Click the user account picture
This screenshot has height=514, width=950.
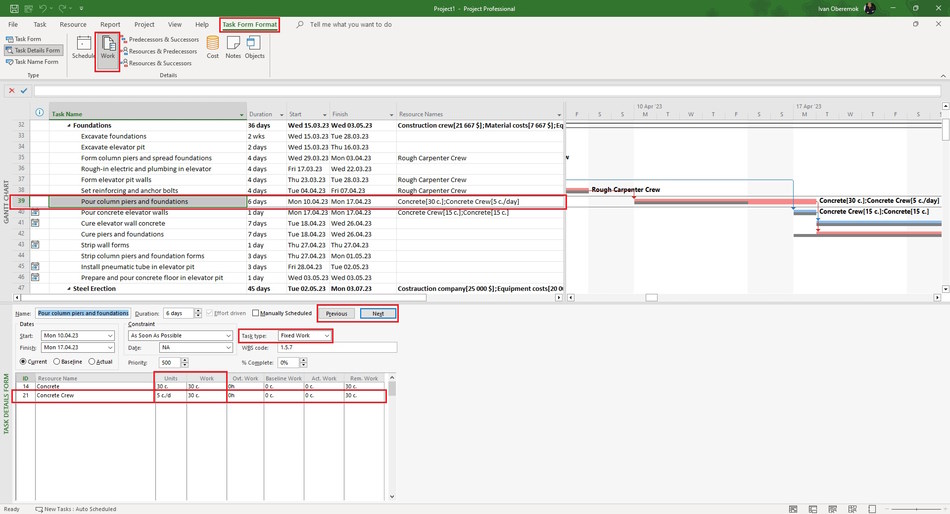[x=870, y=8]
